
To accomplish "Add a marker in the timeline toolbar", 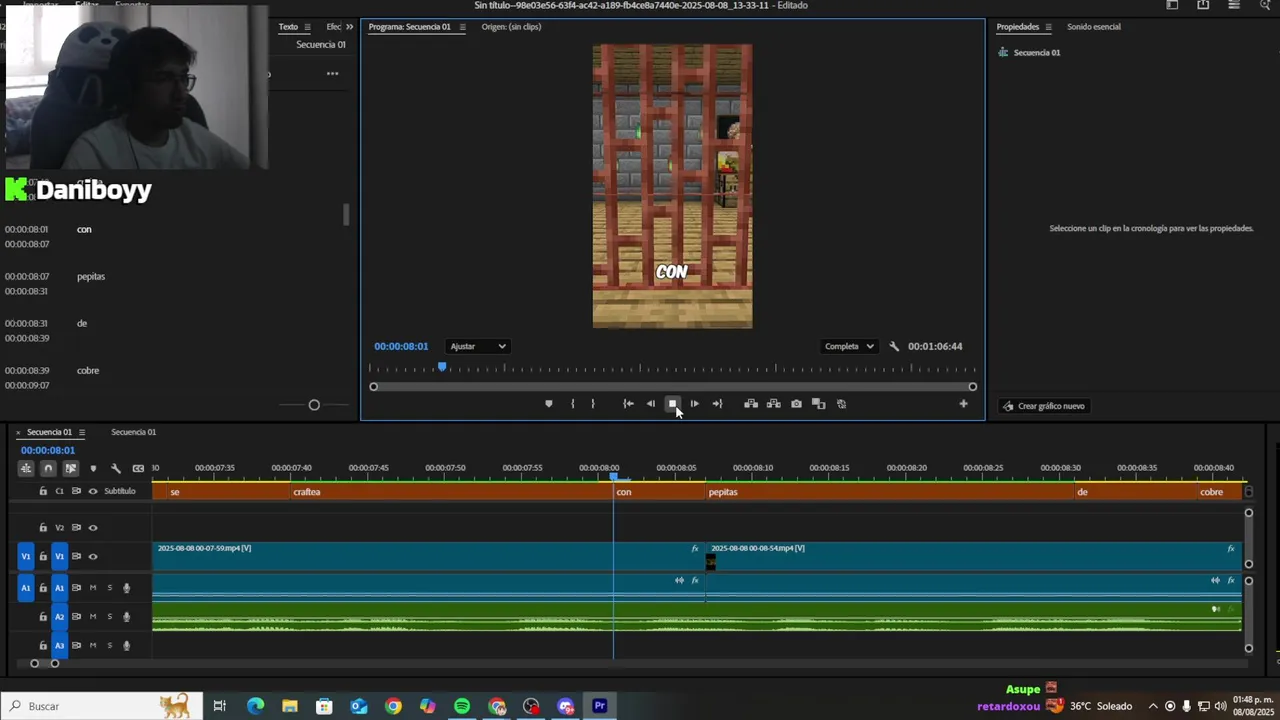I will [93, 468].
